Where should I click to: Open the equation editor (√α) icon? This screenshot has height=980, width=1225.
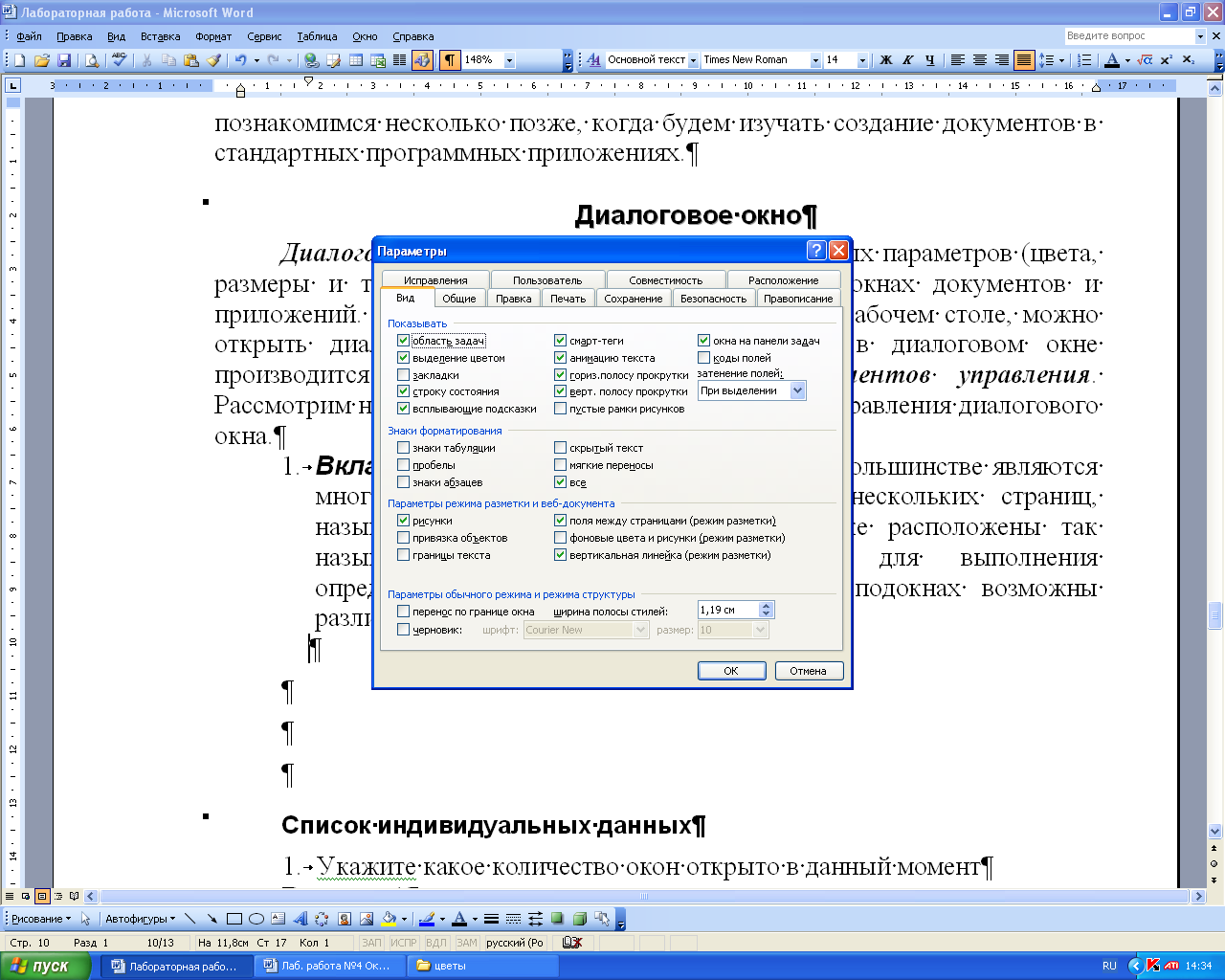point(1145,60)
